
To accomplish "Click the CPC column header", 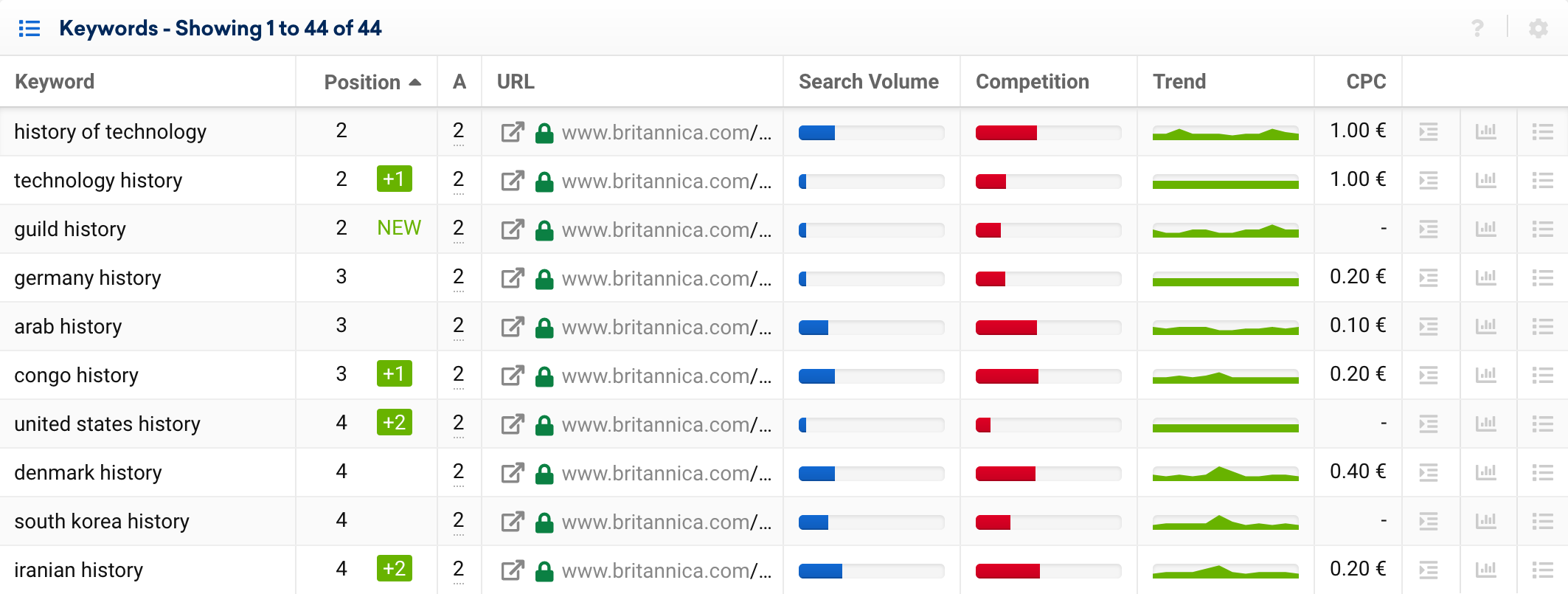I will (x=1366, y=82).
